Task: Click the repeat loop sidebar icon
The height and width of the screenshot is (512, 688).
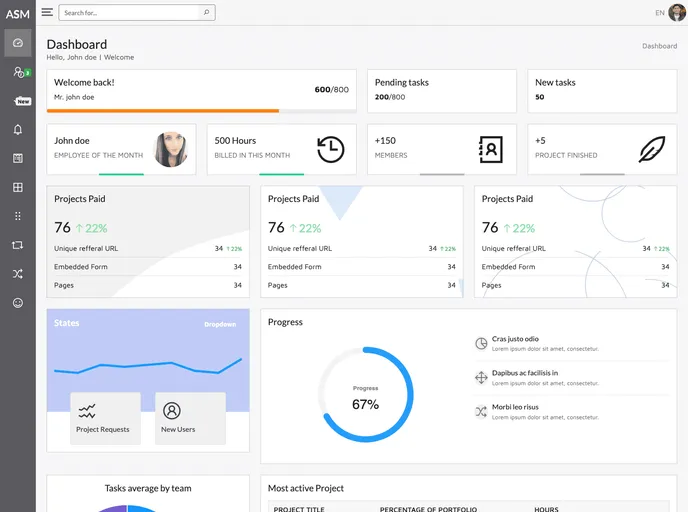Action: [18, 245]
